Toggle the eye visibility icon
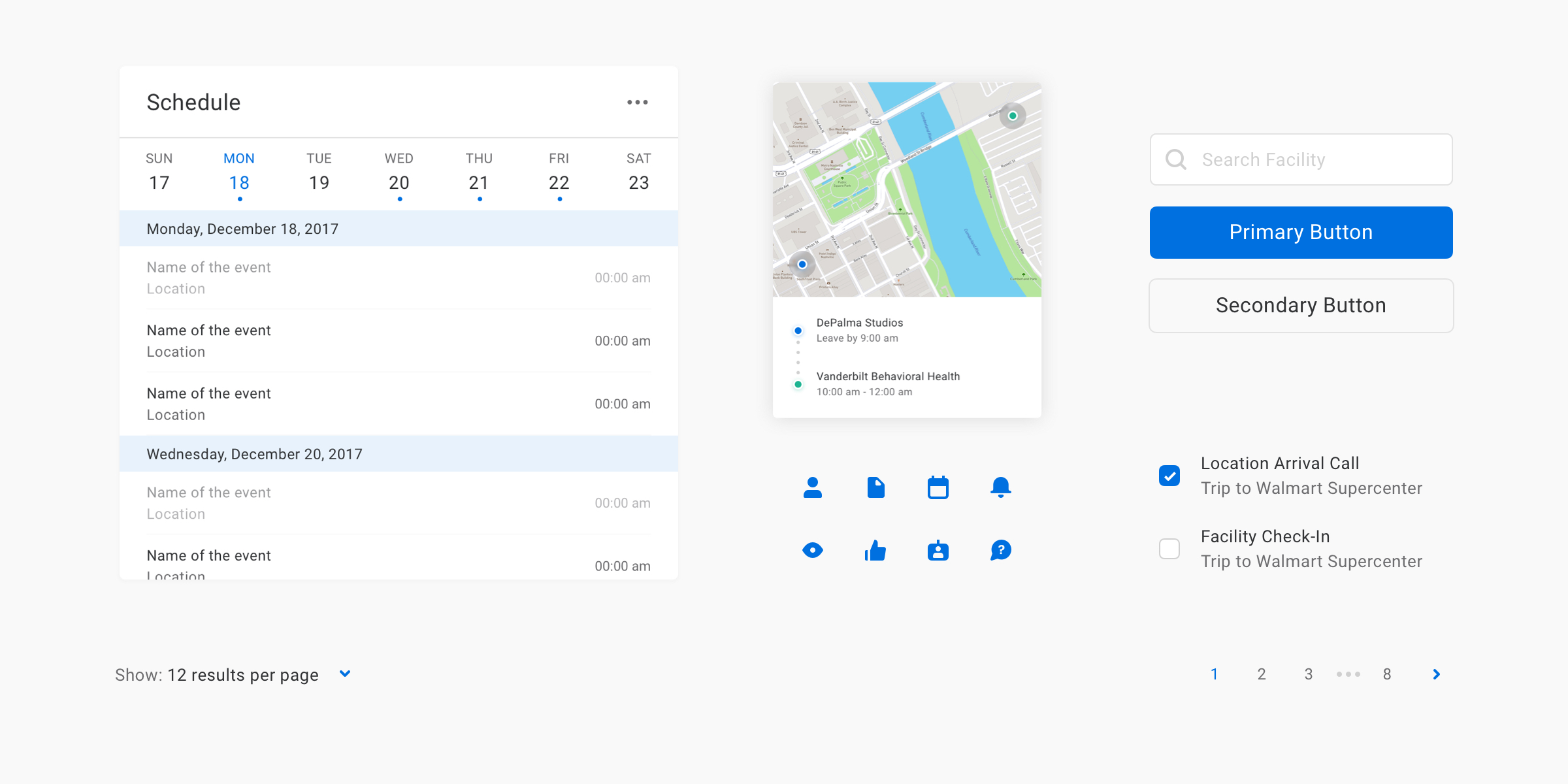The height and width of the screenshot is (784, 1568). [812, 551]
